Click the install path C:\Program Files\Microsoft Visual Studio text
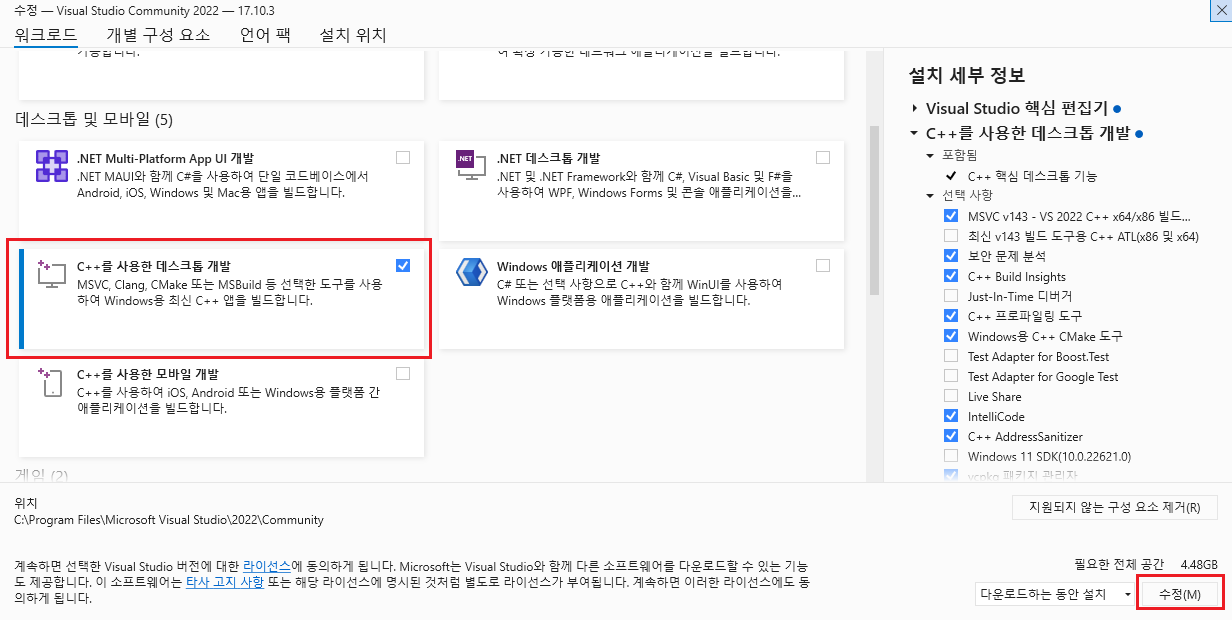The width and height of the screenshot is (1232, 620). click(169, 520)
